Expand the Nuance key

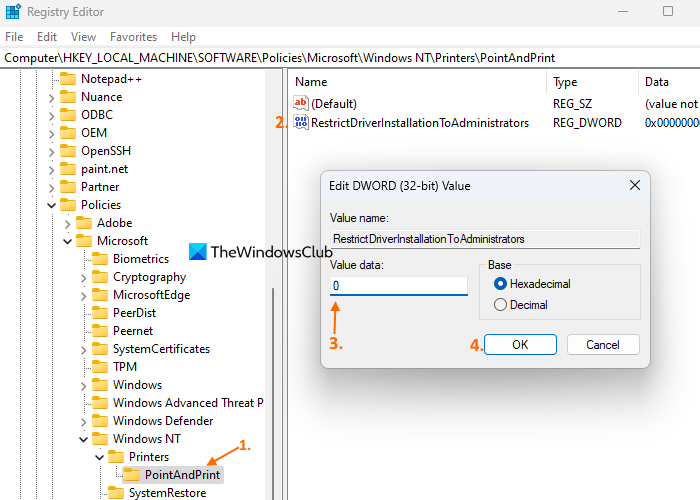[x=51, y=98]
